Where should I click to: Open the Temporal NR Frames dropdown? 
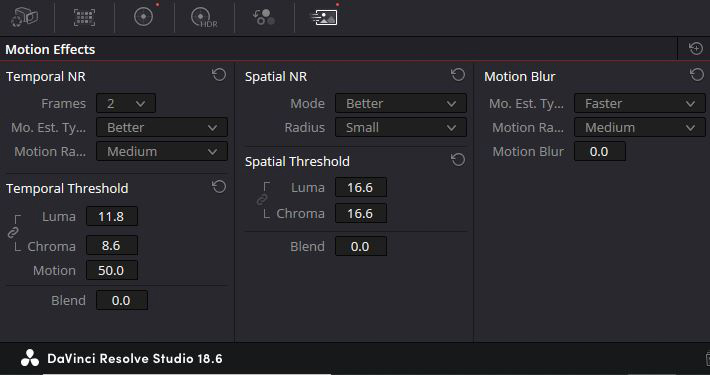click(126, 103)
